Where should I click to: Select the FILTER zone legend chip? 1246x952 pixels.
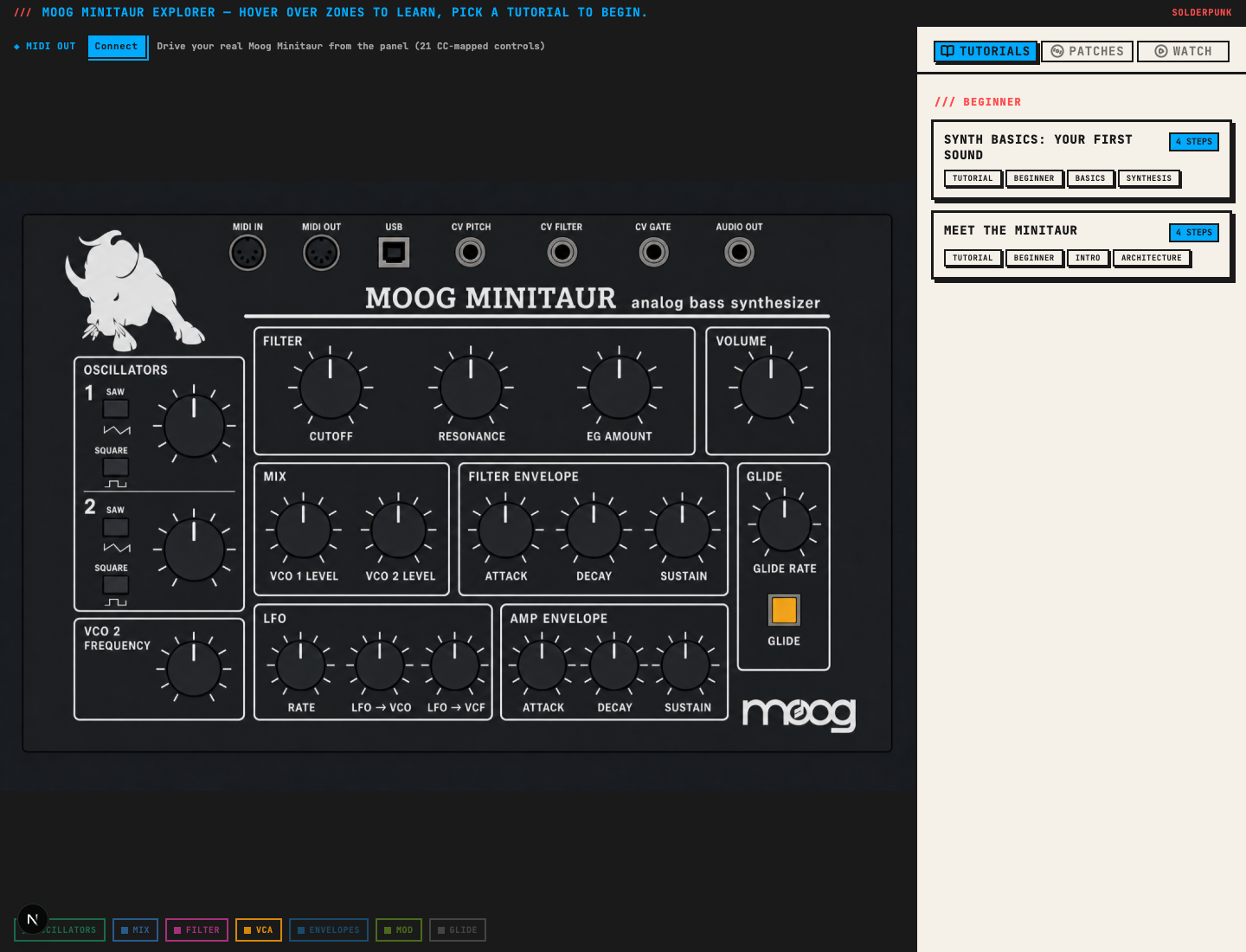tap(196, 929)
